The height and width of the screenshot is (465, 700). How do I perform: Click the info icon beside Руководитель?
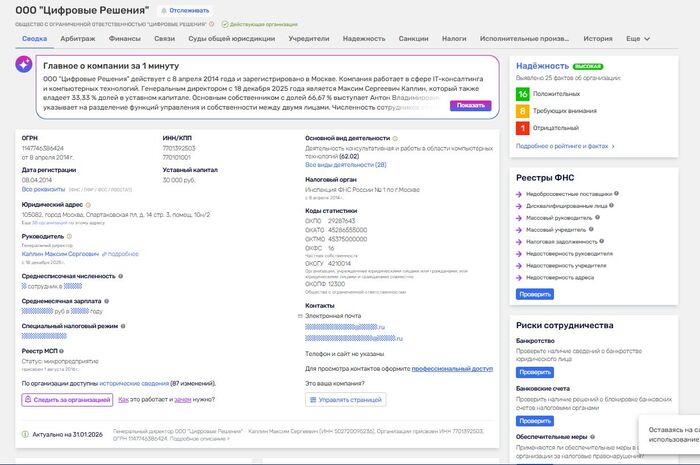point(69,237)
